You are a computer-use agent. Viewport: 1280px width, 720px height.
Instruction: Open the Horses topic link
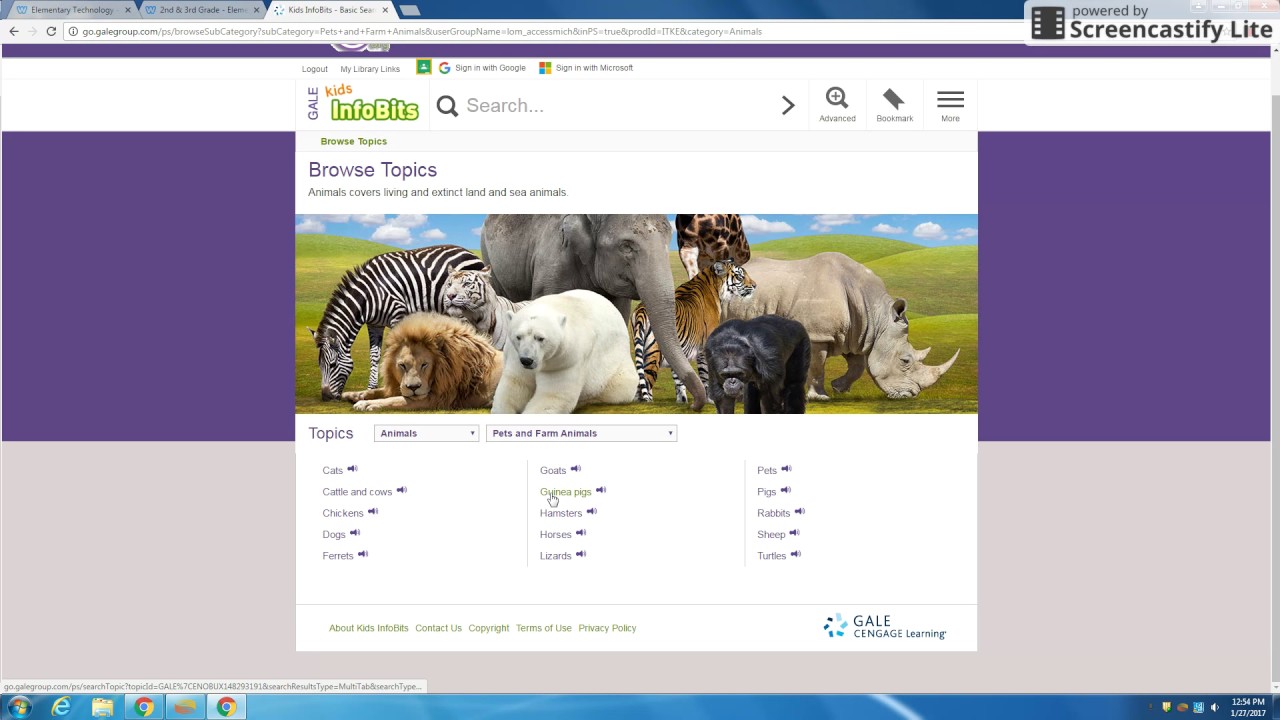pyautogui.click(x=556, y=534)
